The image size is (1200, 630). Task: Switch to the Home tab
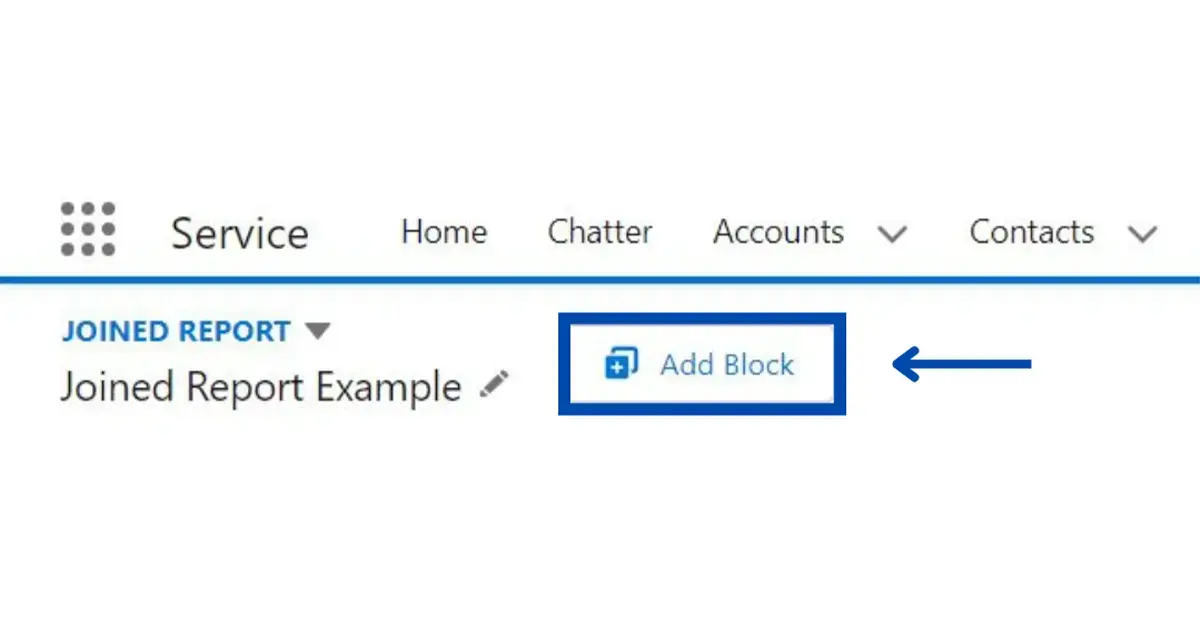click(x=444, y=232)
